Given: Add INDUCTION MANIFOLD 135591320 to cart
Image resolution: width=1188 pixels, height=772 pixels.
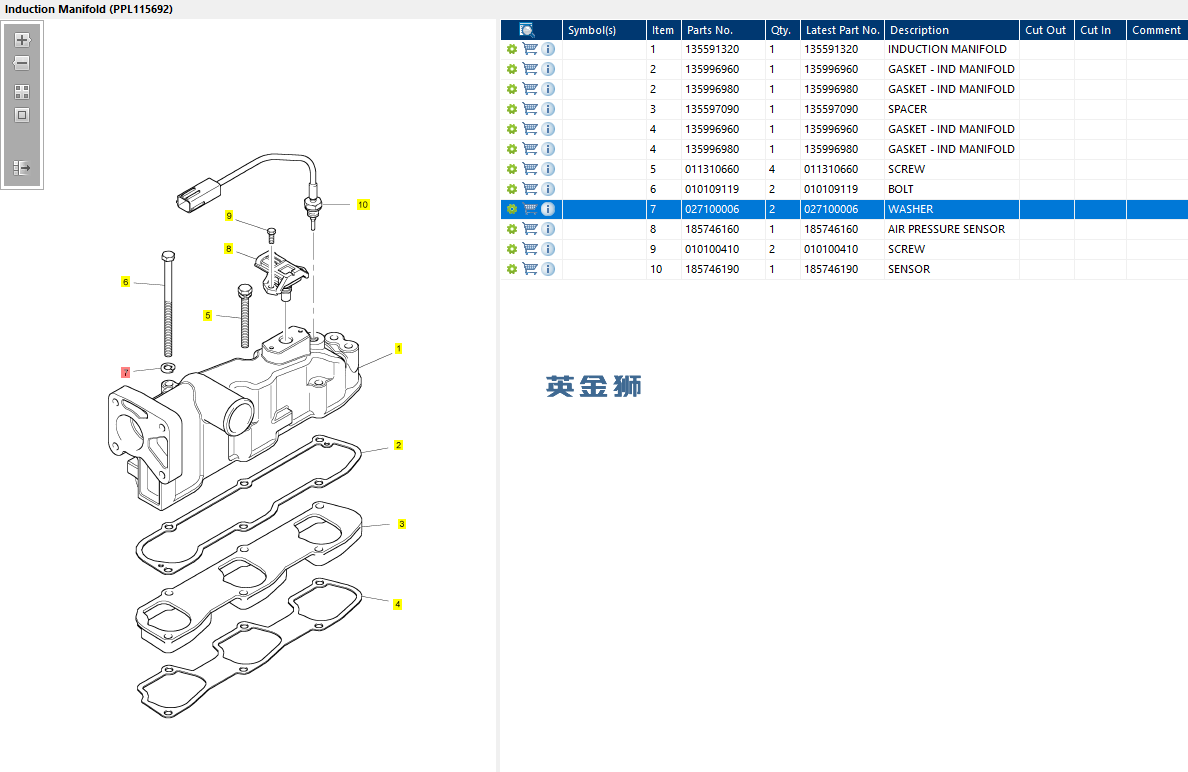Looking at the screenshot, I should point(530,49).
